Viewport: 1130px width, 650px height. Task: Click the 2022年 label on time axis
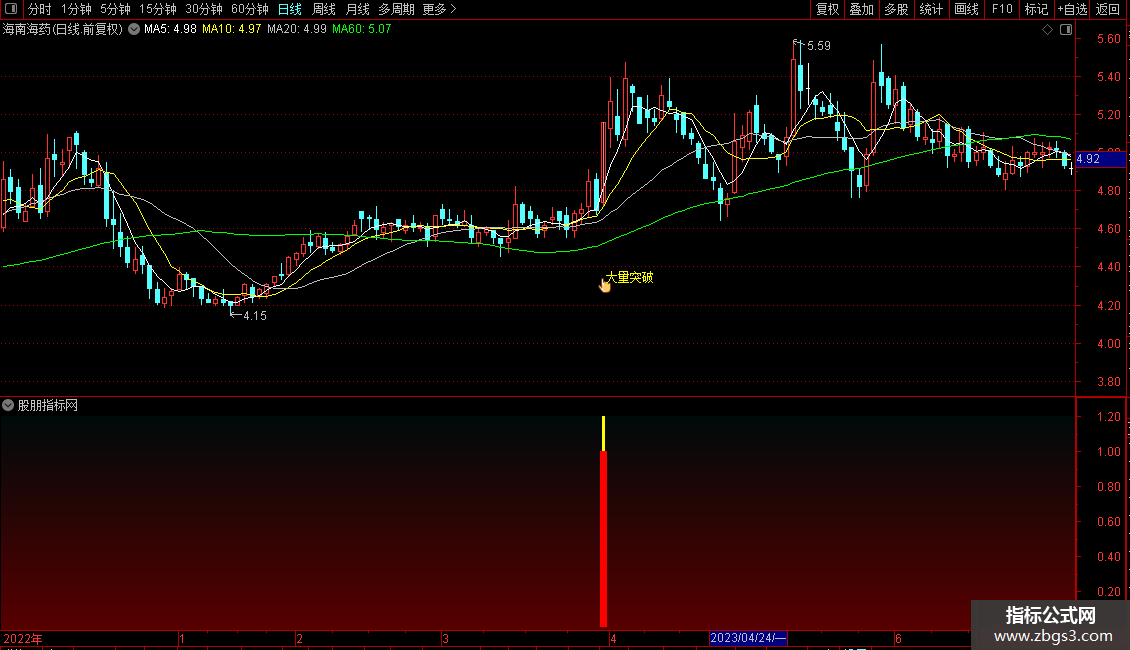coord(22,638)
